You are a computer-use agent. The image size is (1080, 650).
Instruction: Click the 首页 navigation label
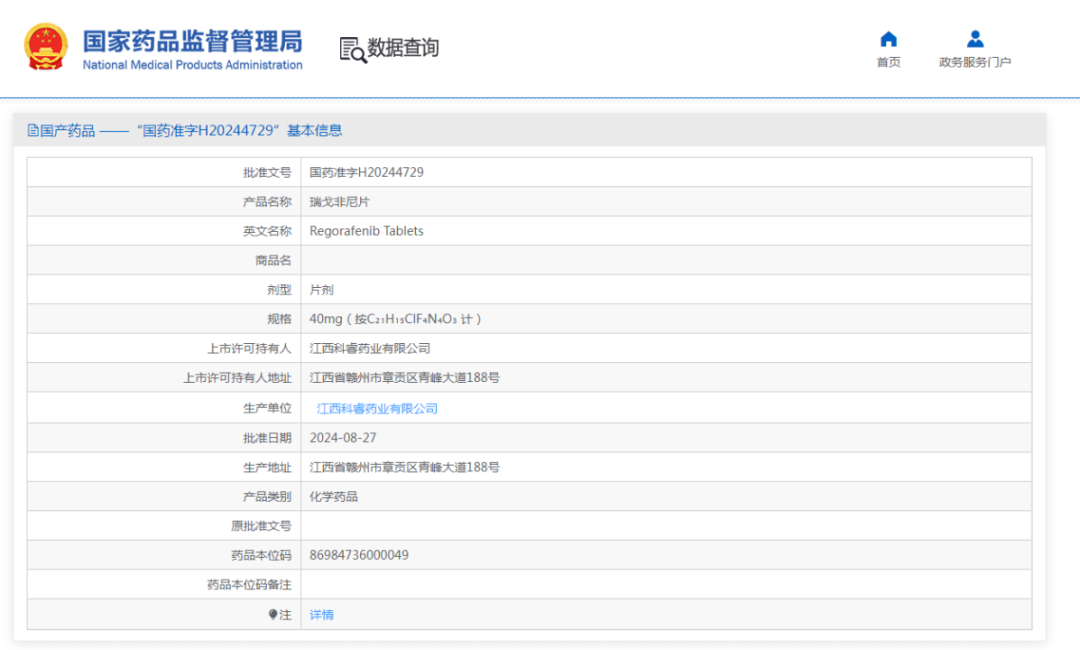[x=889, y=62]
